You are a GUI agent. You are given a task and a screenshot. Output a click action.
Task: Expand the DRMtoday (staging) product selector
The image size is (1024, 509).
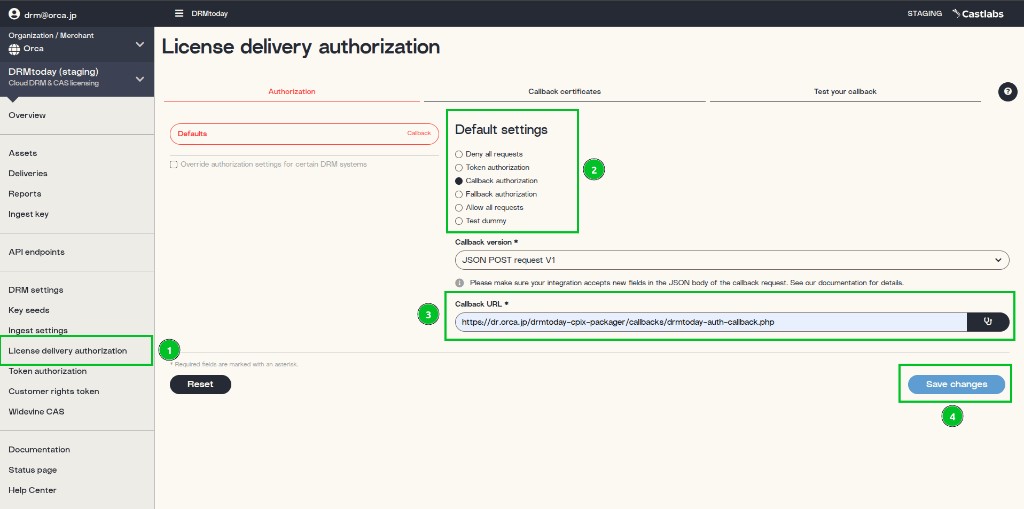point(77,77)
